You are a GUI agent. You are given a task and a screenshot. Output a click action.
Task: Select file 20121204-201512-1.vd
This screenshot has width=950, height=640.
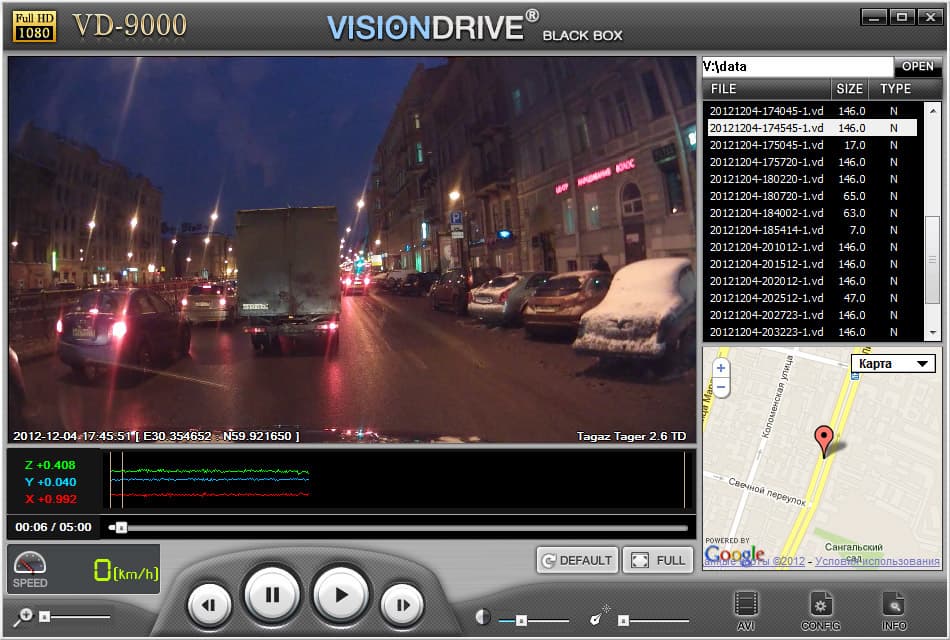812,264
